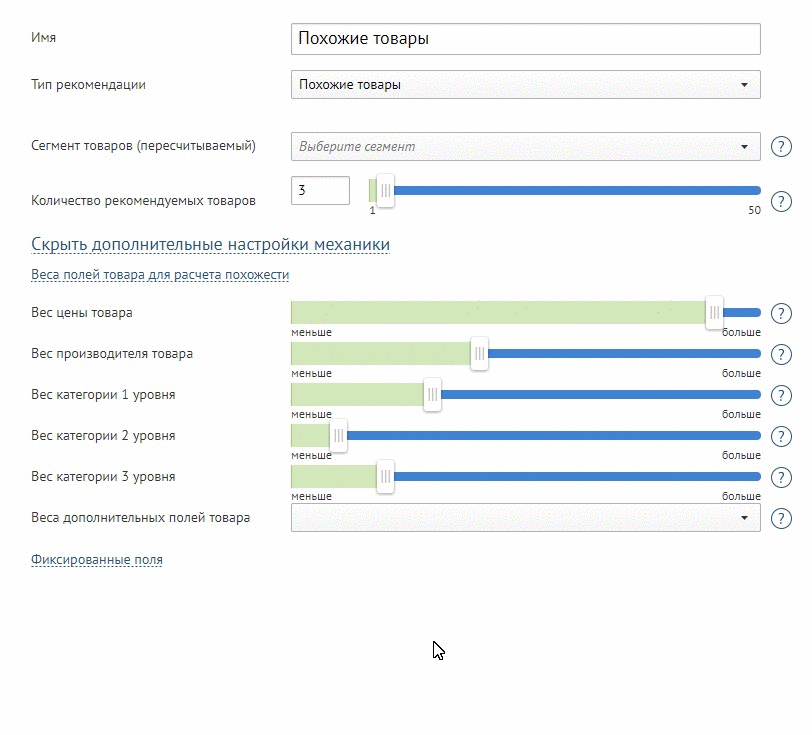This screenshot has width=812, height=735.
Task: Open help for product segment field
Action: point(781,147)
